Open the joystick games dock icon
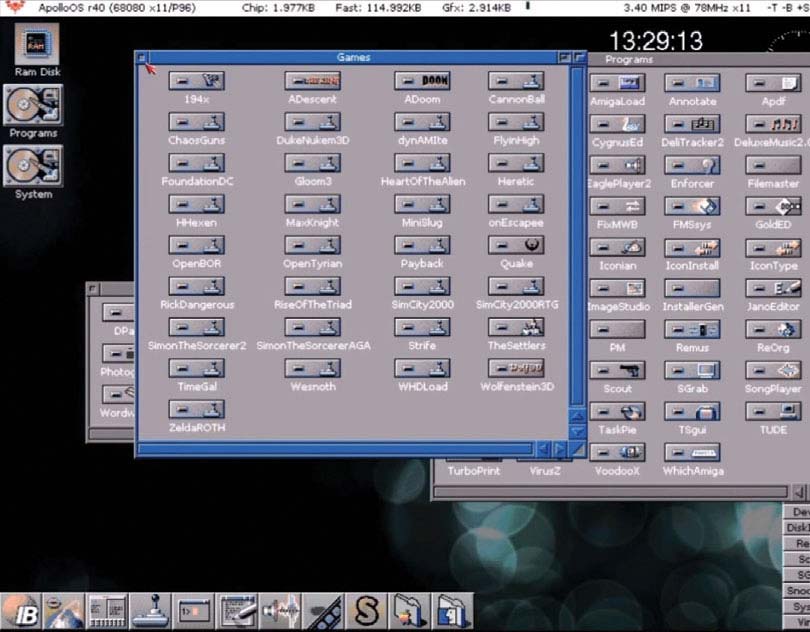 [151, 611]
